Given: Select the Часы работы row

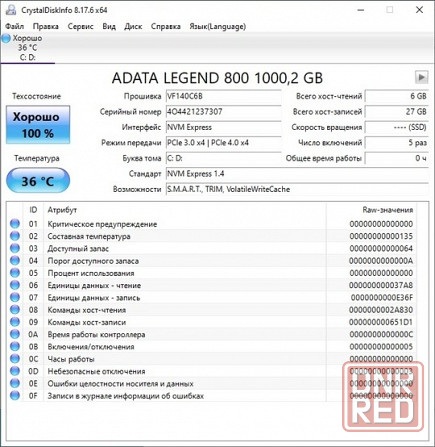Looking at the screenshot, I should [x=211, y=359].
